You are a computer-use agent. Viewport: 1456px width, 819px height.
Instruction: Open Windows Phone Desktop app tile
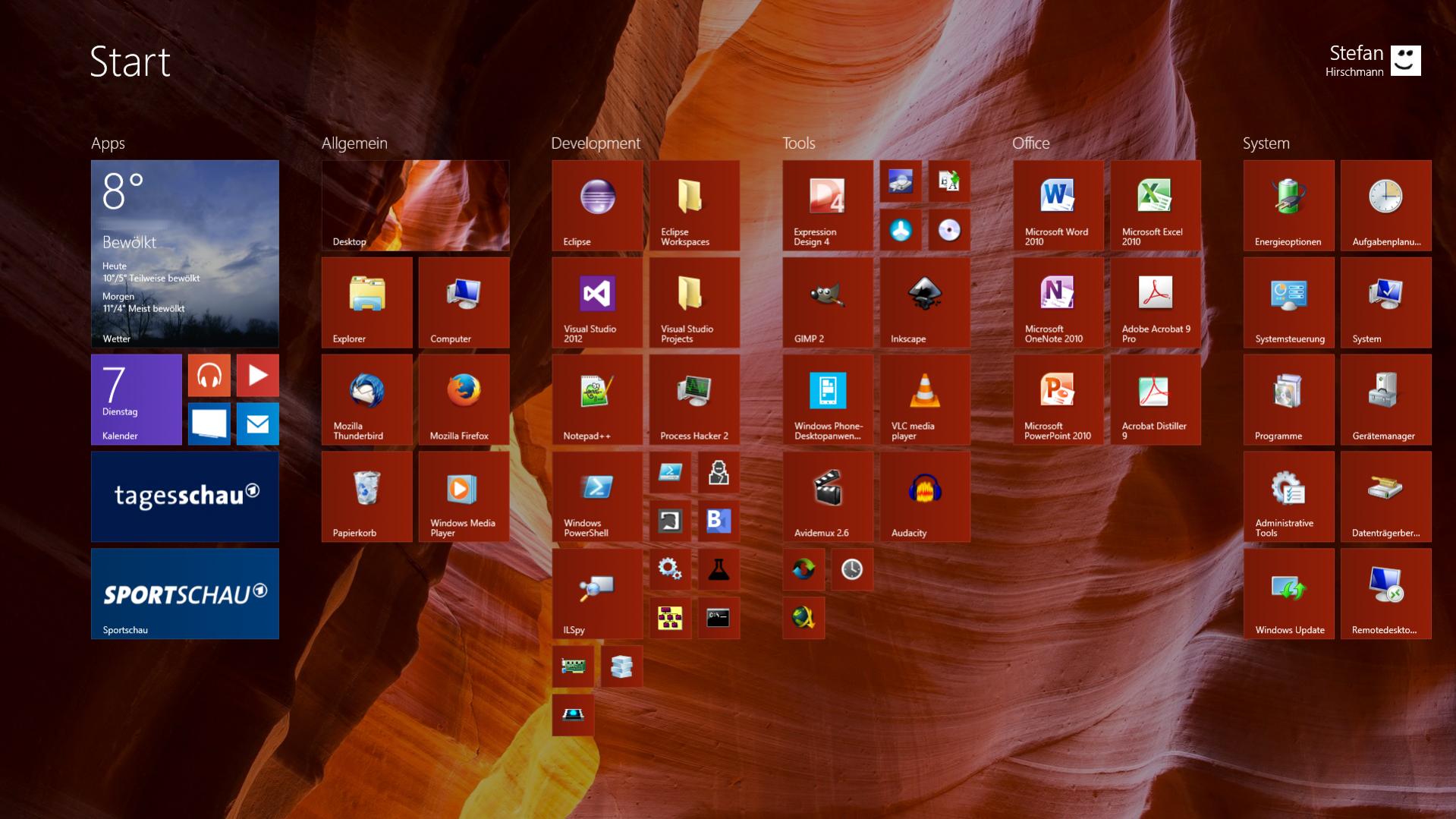click(x=828, y=399)
